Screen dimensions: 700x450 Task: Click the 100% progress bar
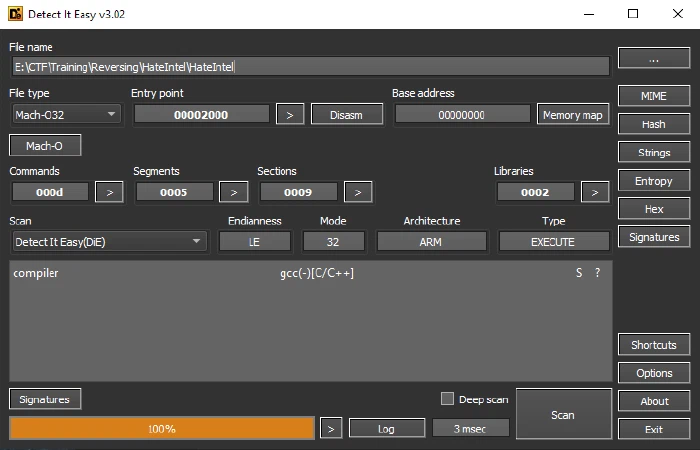162,429
